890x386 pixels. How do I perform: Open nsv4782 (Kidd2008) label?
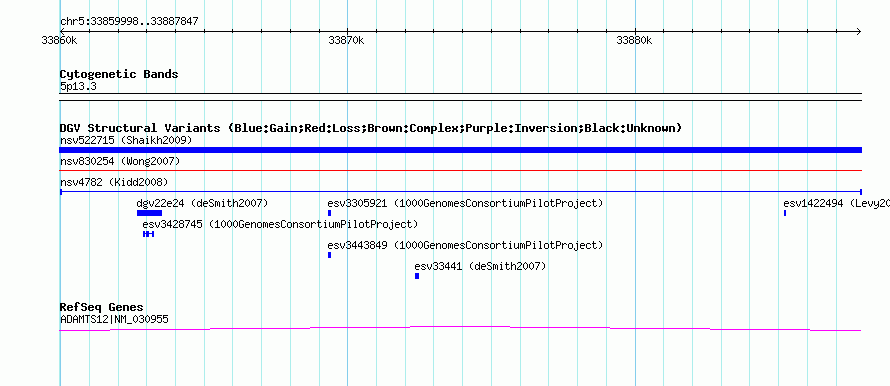[114, 182]
